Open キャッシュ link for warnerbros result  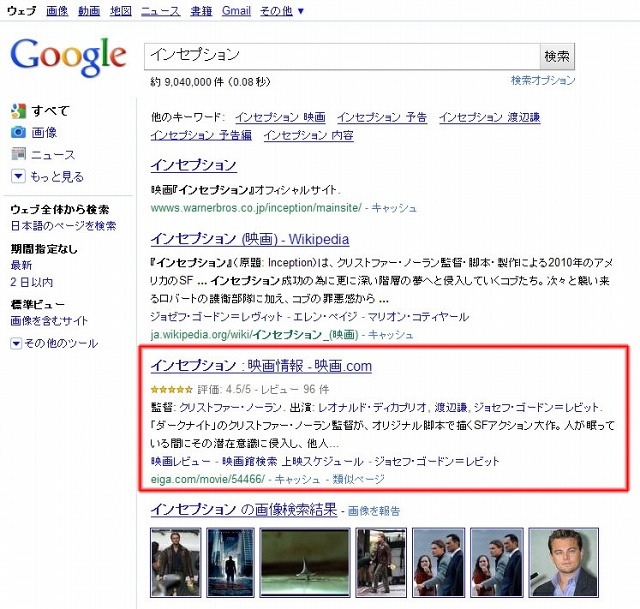(394, 208)
